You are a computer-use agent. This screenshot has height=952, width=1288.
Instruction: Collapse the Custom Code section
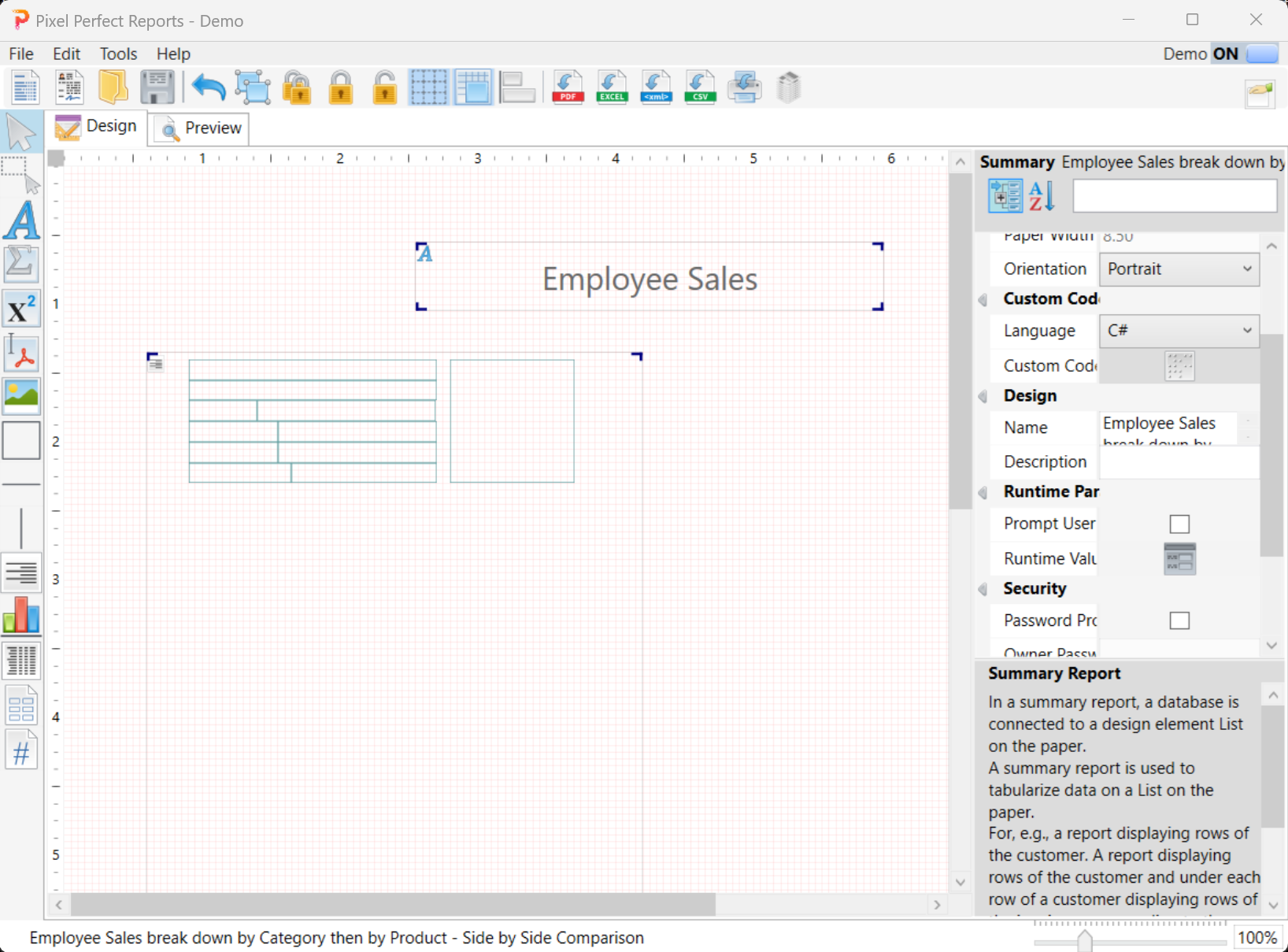983,299
